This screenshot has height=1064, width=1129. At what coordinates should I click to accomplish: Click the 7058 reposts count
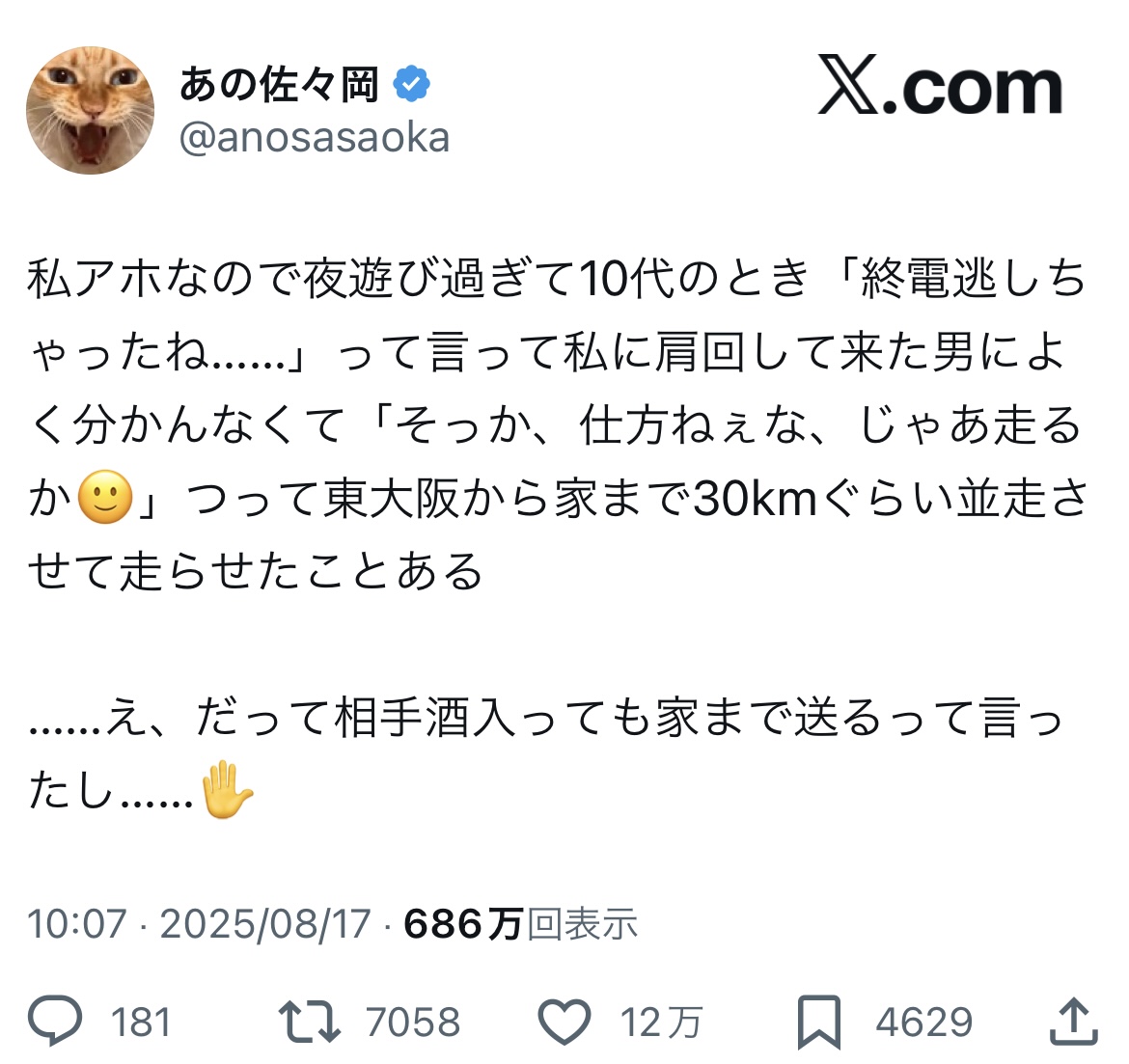click(x=413, y=1023)
